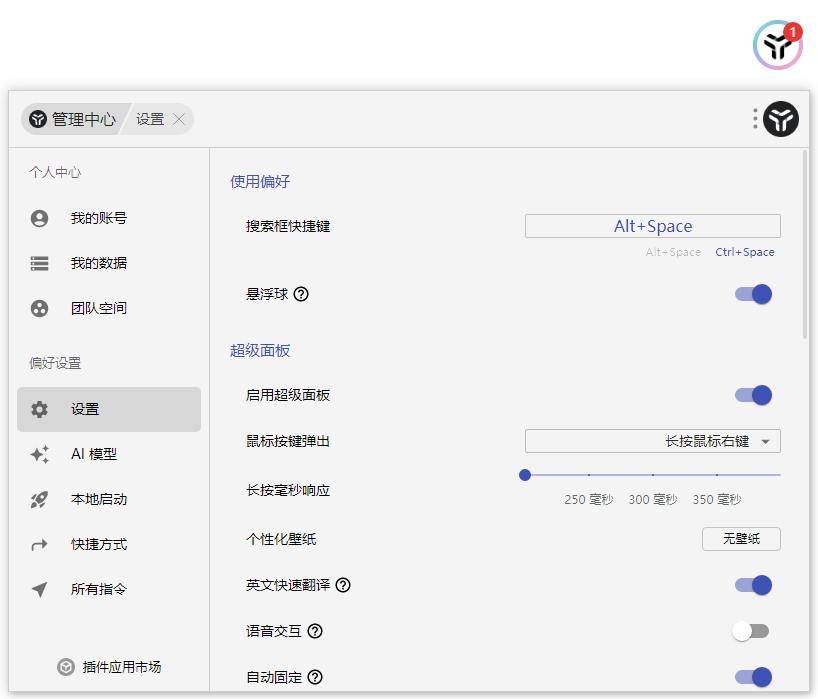Enable the 语音交互 voice interaction toggle
Screen dimensions: 818x699
[751, 631]
